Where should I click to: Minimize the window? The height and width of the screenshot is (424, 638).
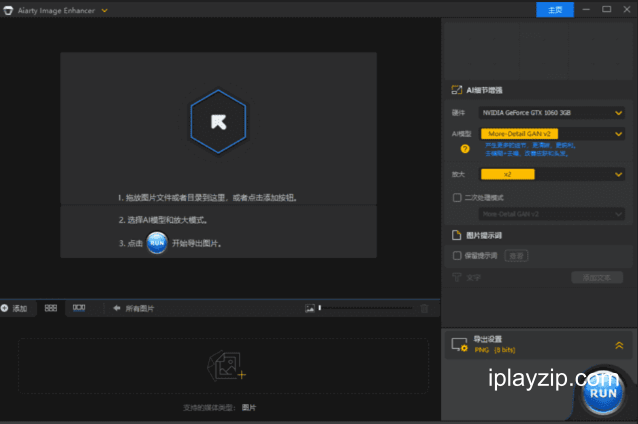tap(586, 9)
